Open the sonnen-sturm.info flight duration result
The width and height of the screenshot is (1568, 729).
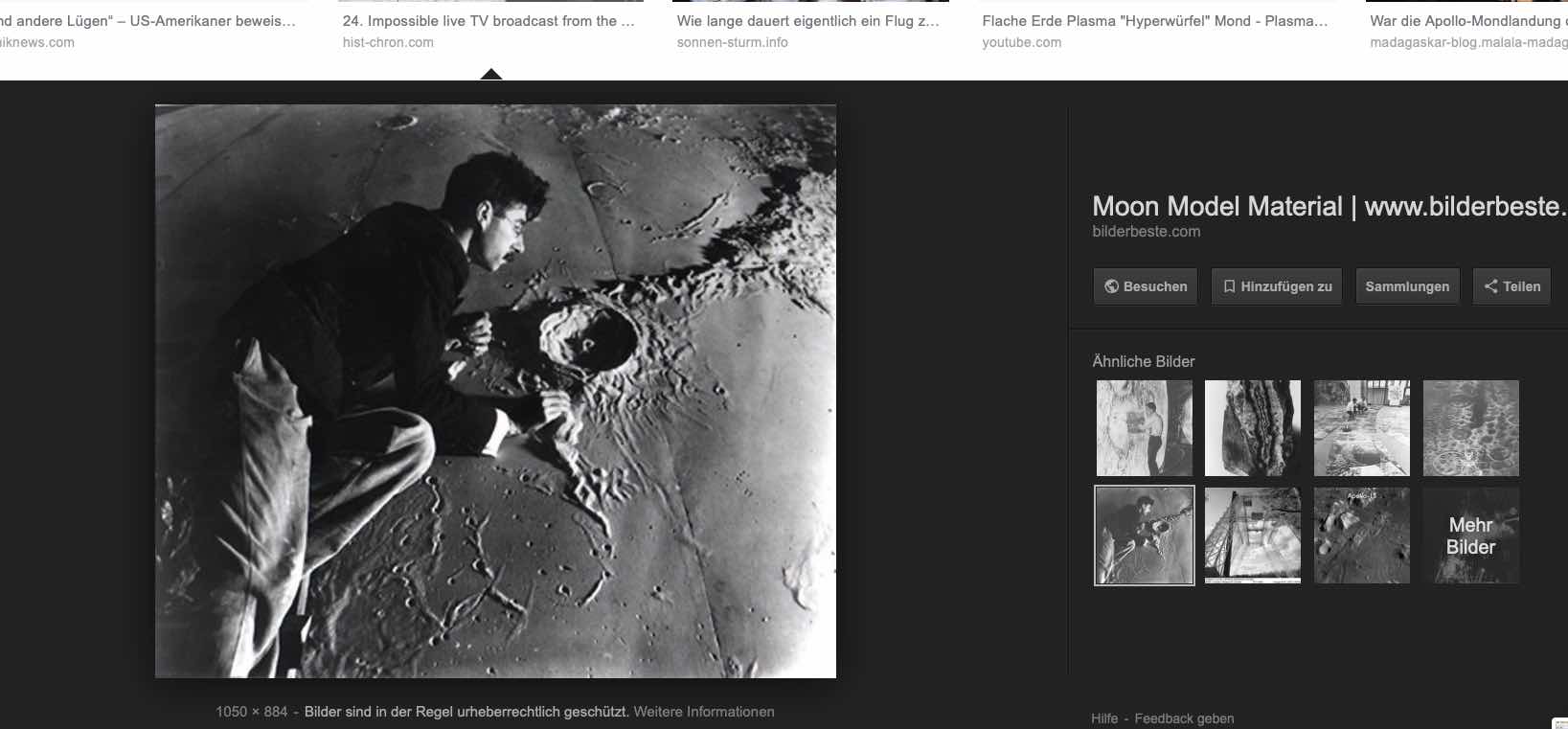809,31
